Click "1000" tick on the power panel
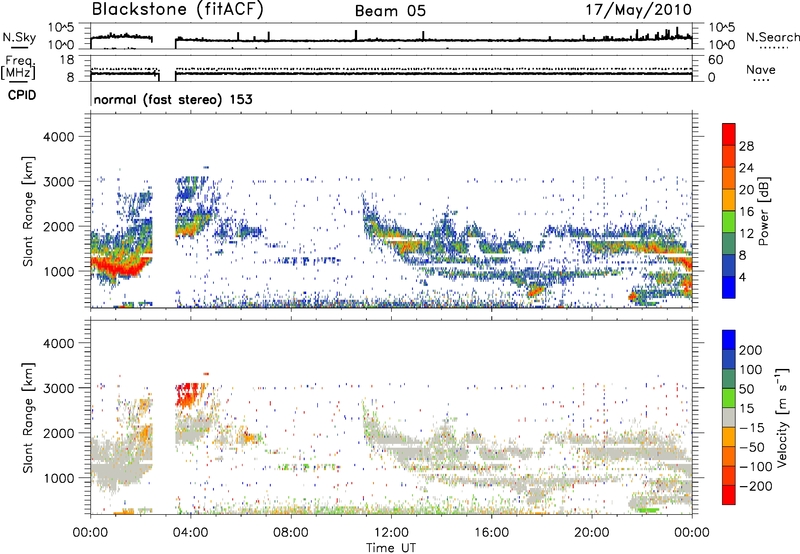Screen dimensions: 800x554 point(58,271)
